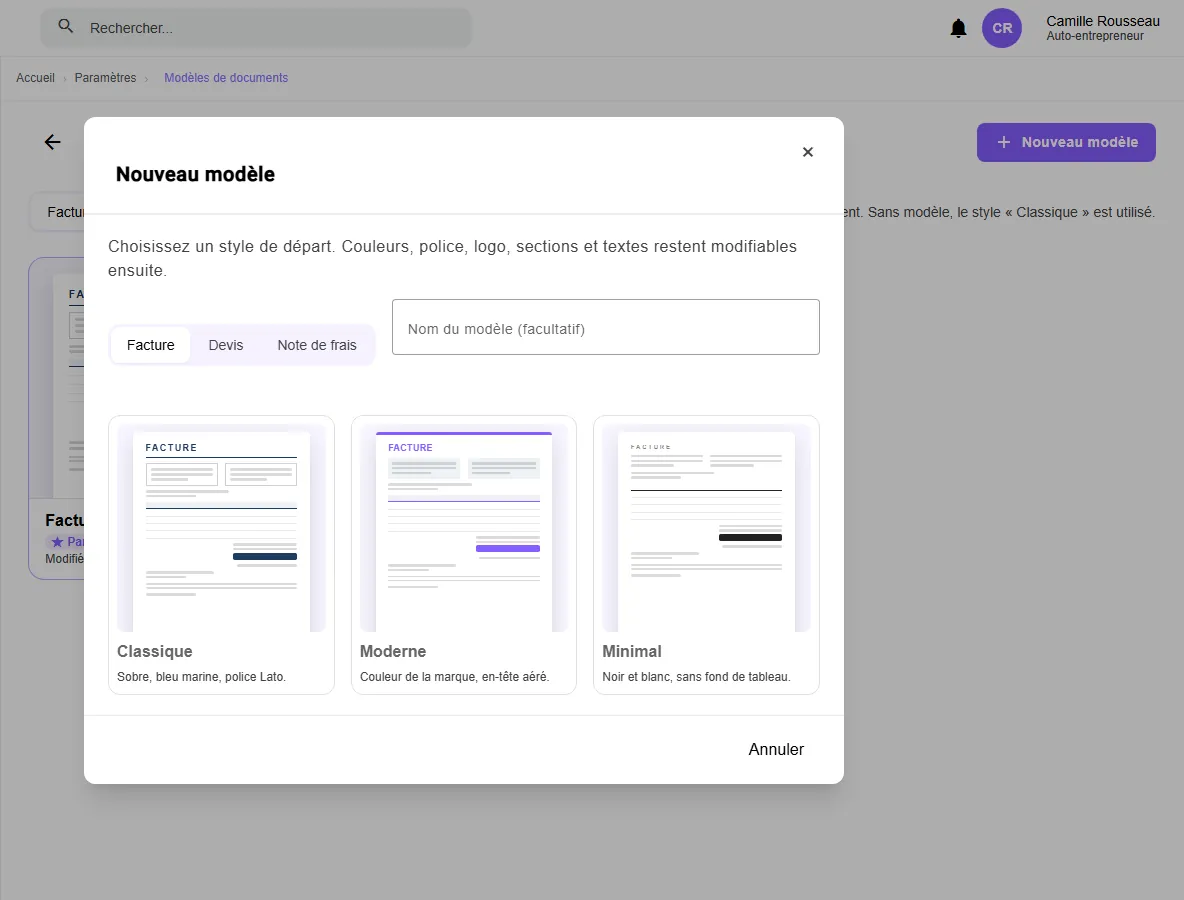Click the Rechercher search field
The width and height of the screenshot is (1184, 900).
click(256, 28)
